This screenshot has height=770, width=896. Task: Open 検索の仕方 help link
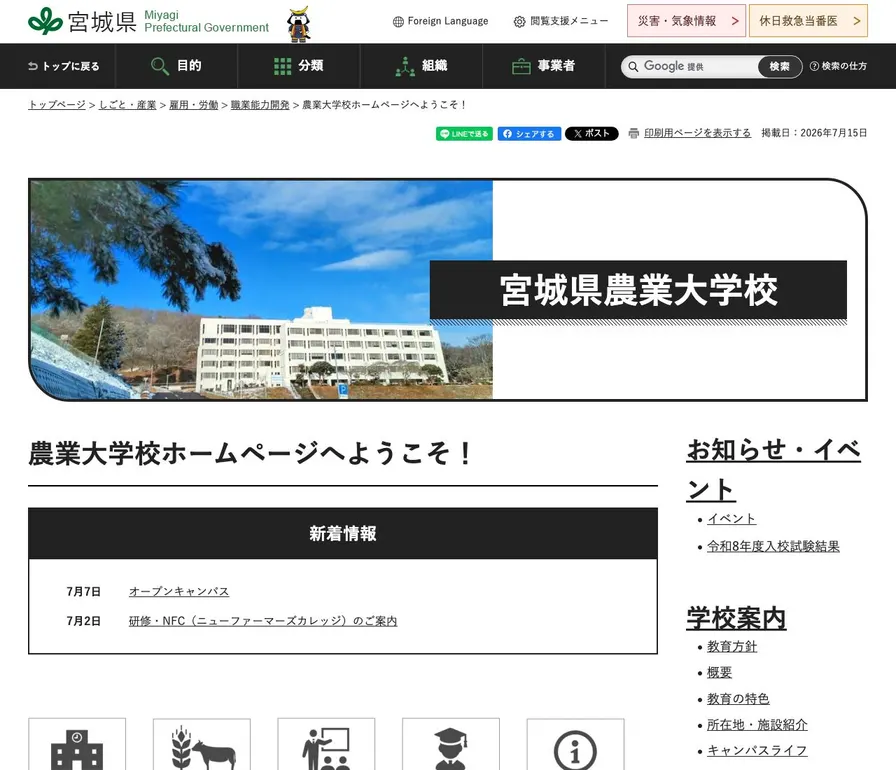838,66
